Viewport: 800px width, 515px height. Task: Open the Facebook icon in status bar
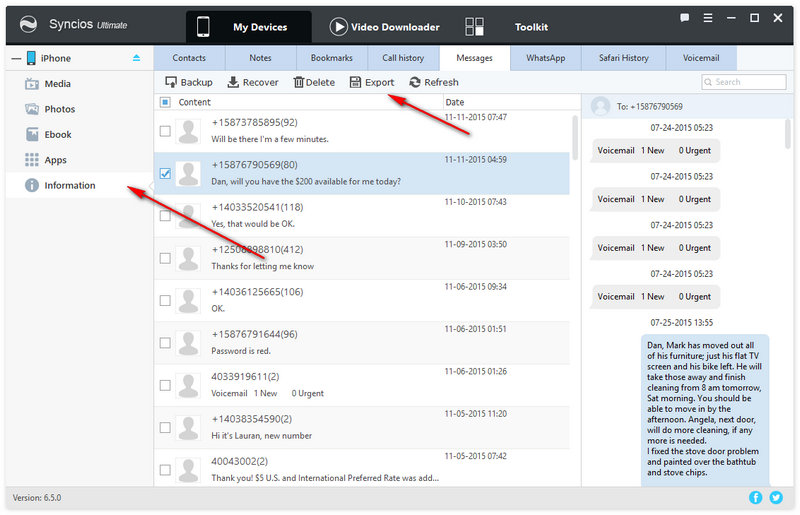tap(755, 497)
